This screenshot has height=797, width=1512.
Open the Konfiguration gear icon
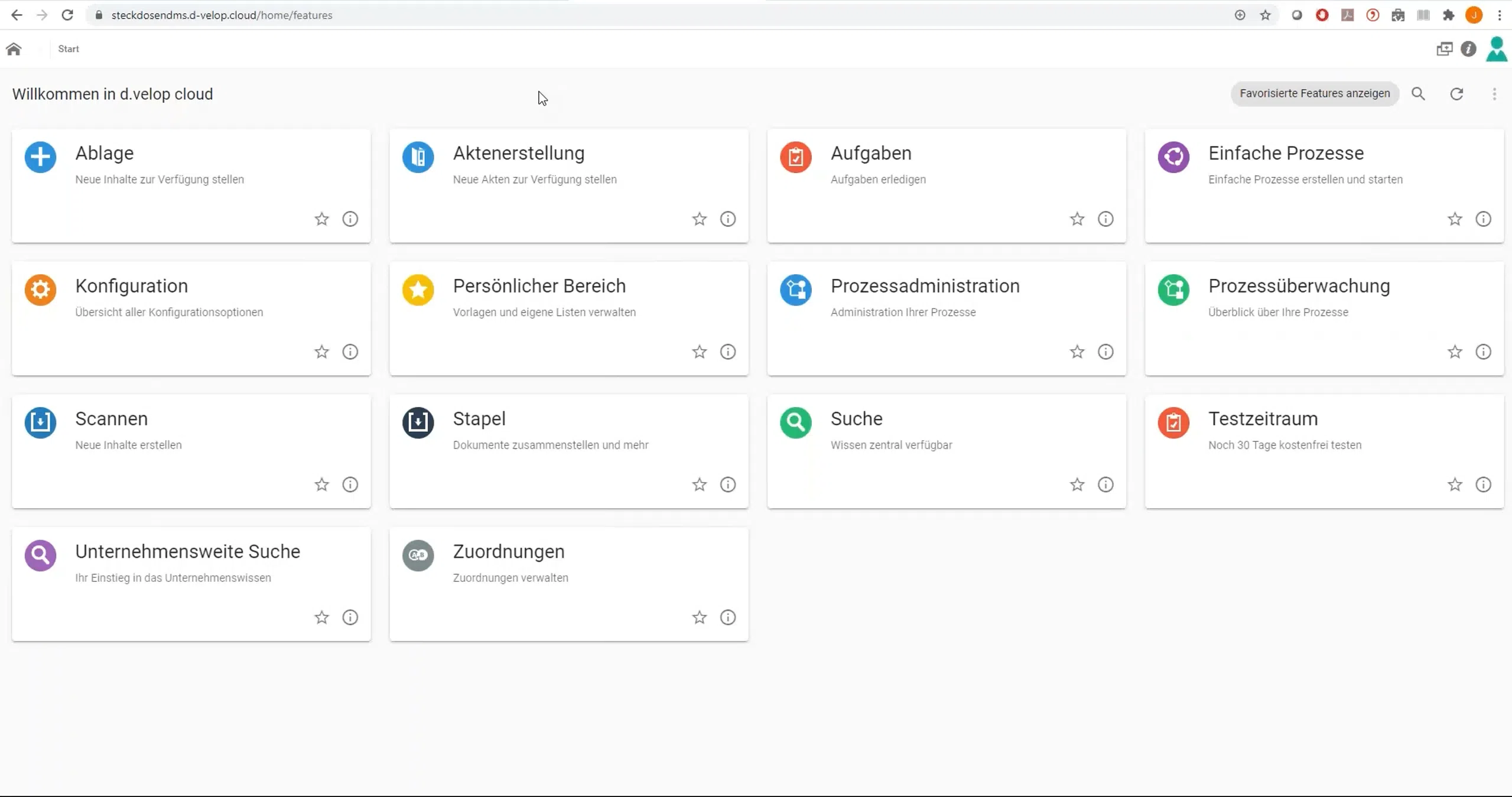40,290
